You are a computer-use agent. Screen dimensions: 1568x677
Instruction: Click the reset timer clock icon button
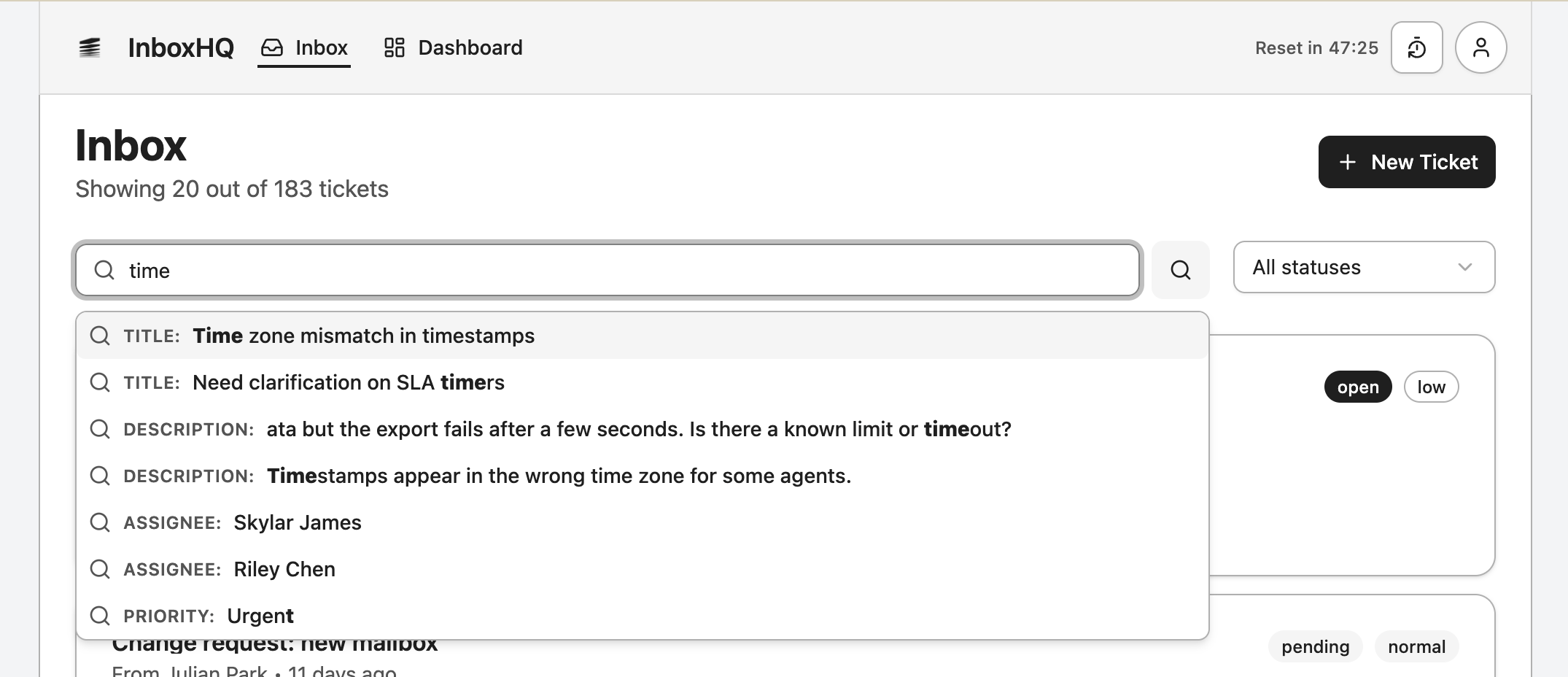1416,48
